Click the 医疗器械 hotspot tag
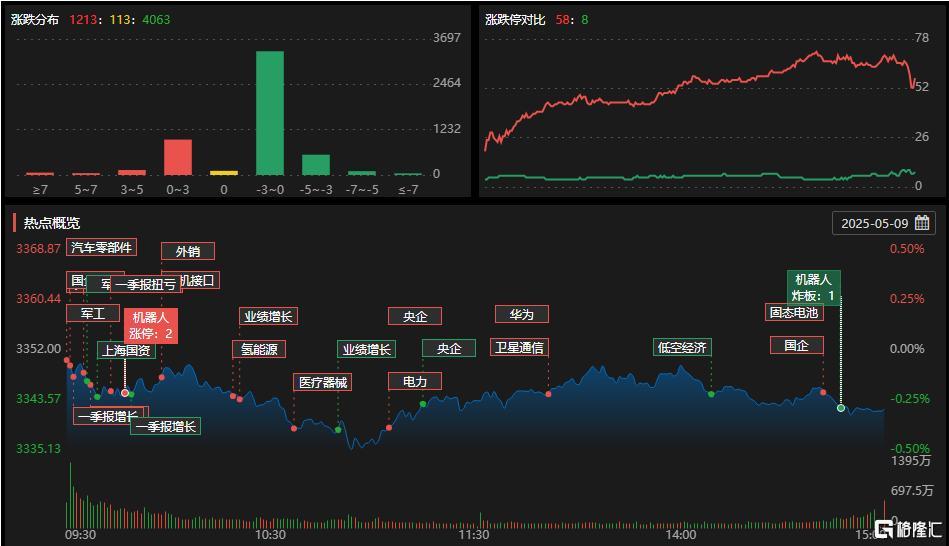The width and height of the screenshot is (949, 546). tap(323, 383)
